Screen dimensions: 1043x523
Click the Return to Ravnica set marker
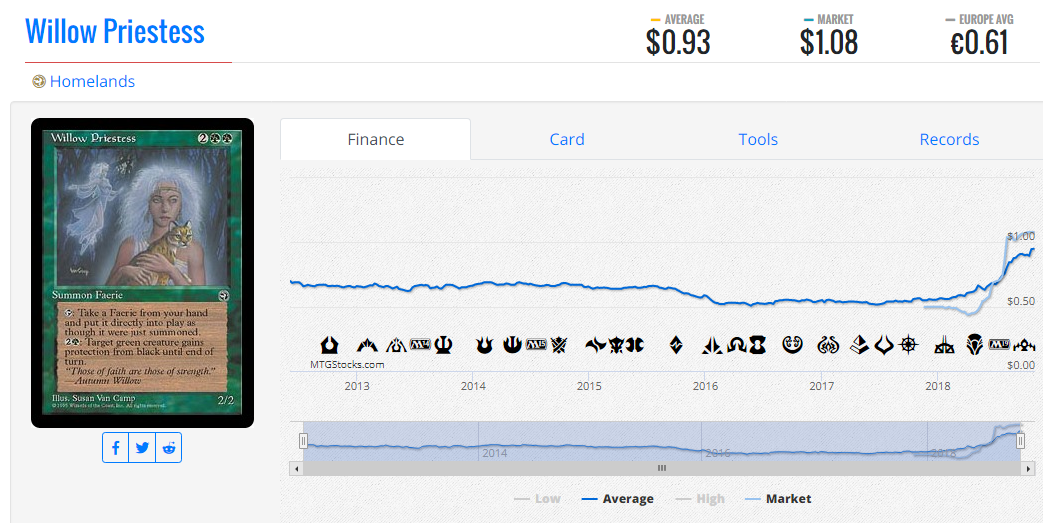coord(329,345)
